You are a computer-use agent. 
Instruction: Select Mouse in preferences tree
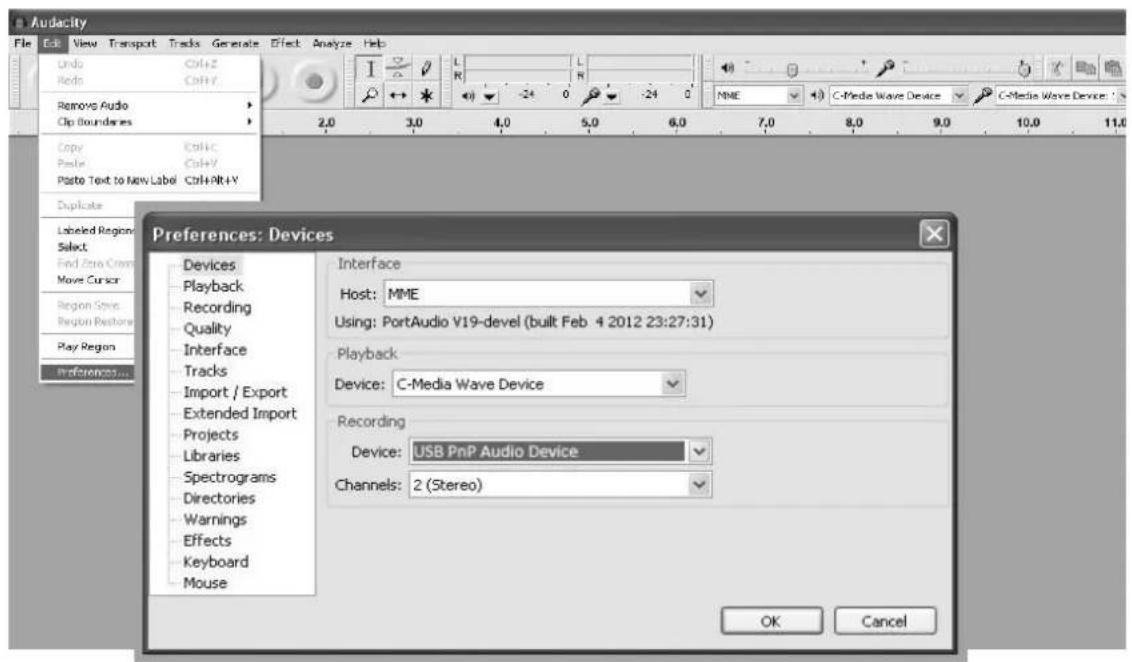[x=205, y=583]
